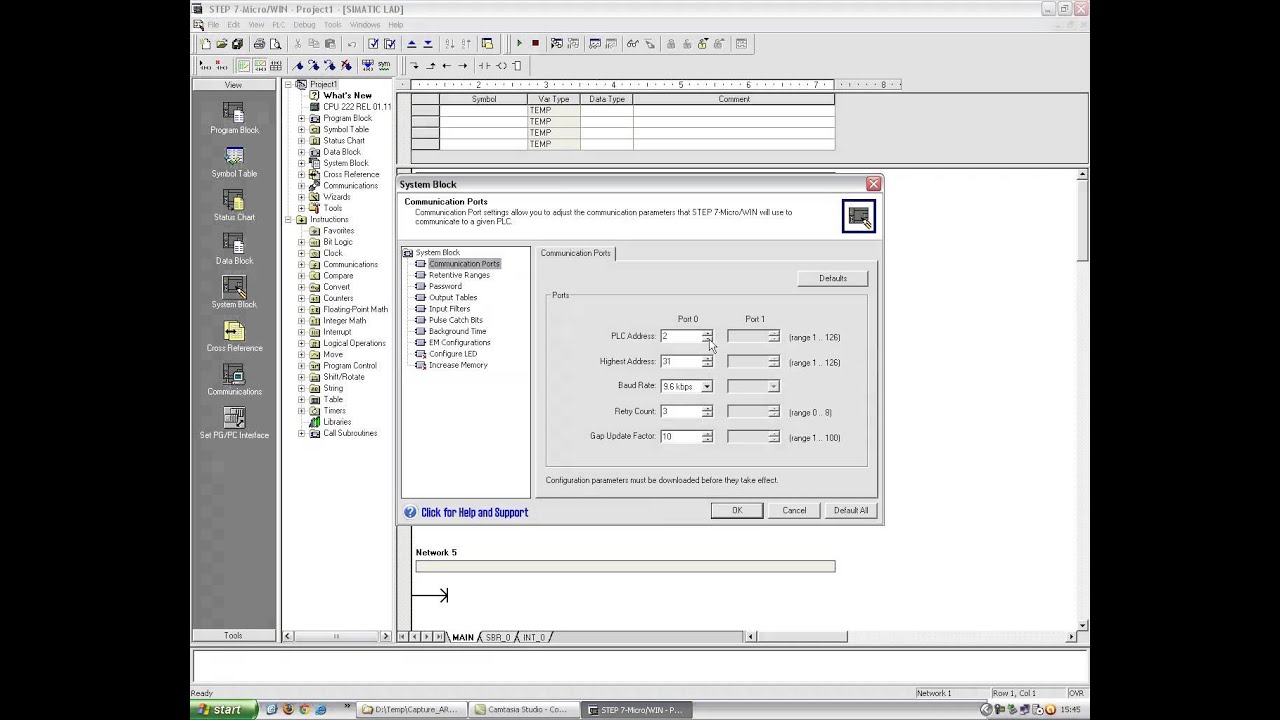Insert a contact from the LAD toolbar

485,66
